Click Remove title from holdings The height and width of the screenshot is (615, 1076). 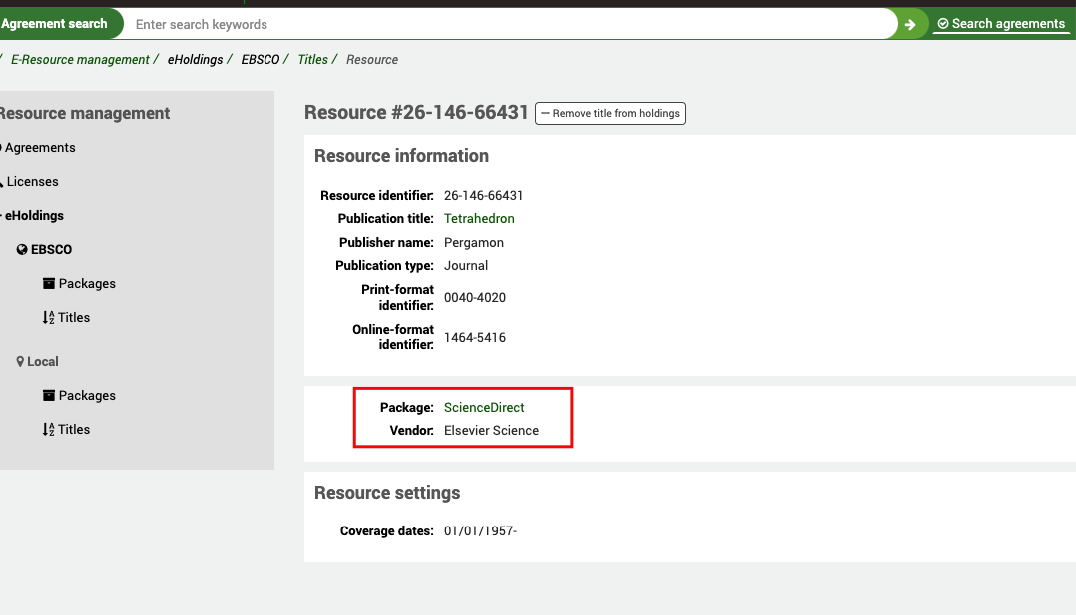(610, 113)
